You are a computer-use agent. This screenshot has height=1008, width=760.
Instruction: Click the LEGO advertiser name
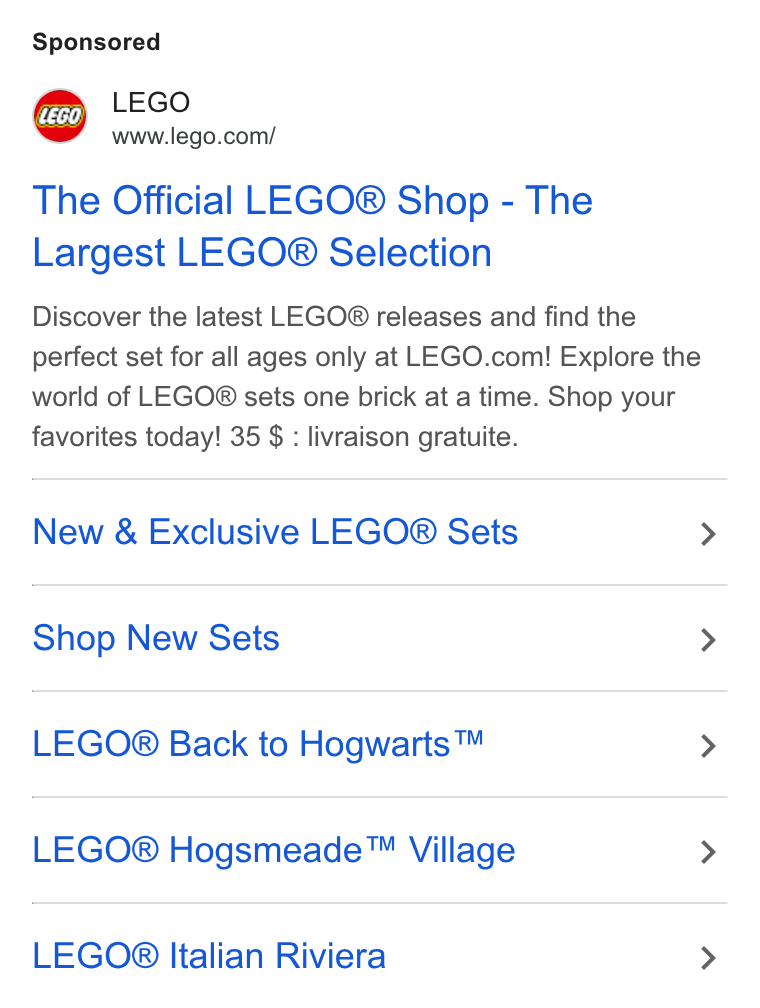(151, 102)
